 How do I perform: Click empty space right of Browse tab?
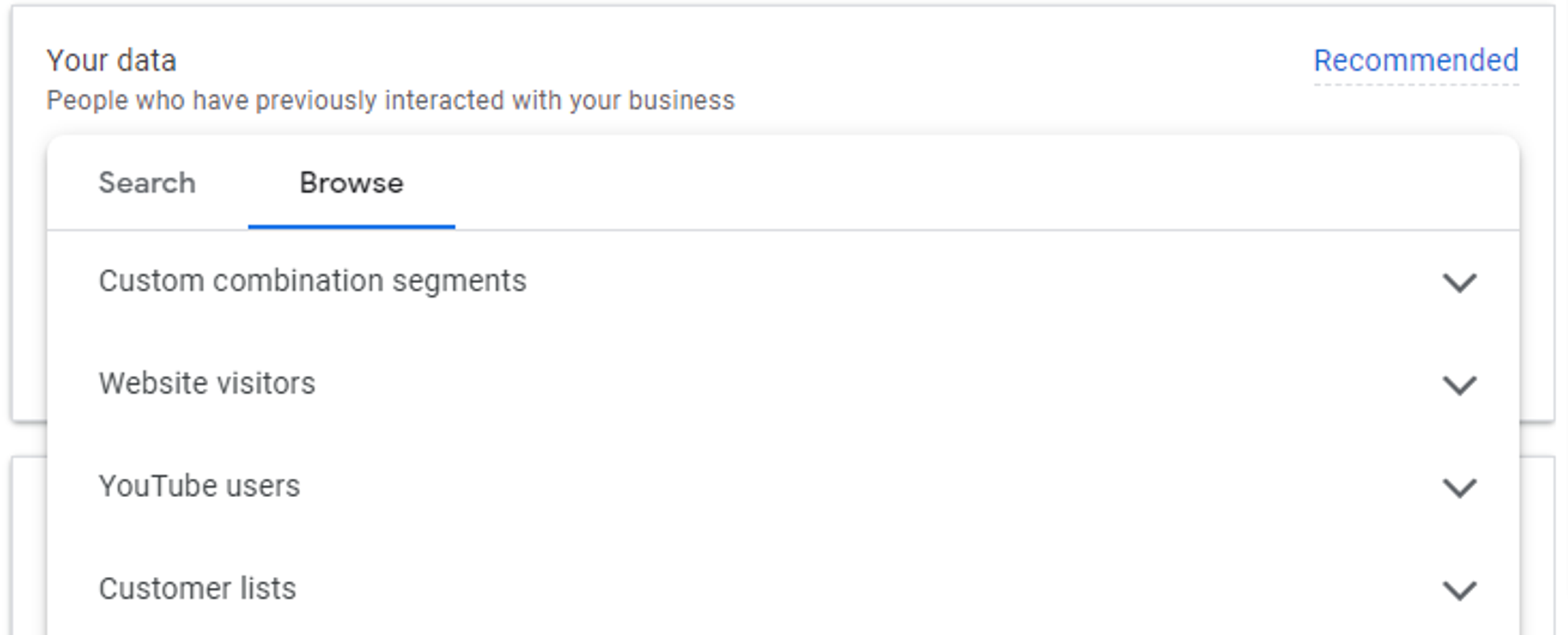click(980, 183)
